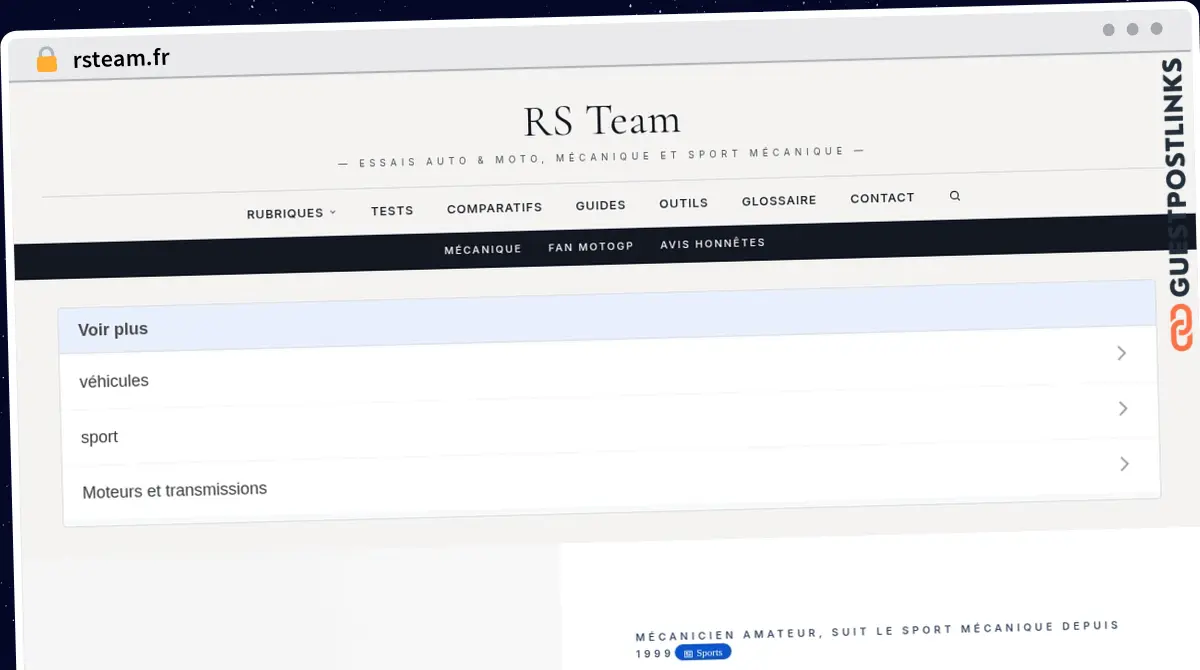Open the Avis honnêtes link
Image resolution: width=1200 pixels, height=670 pixels.
pos(713,243)
